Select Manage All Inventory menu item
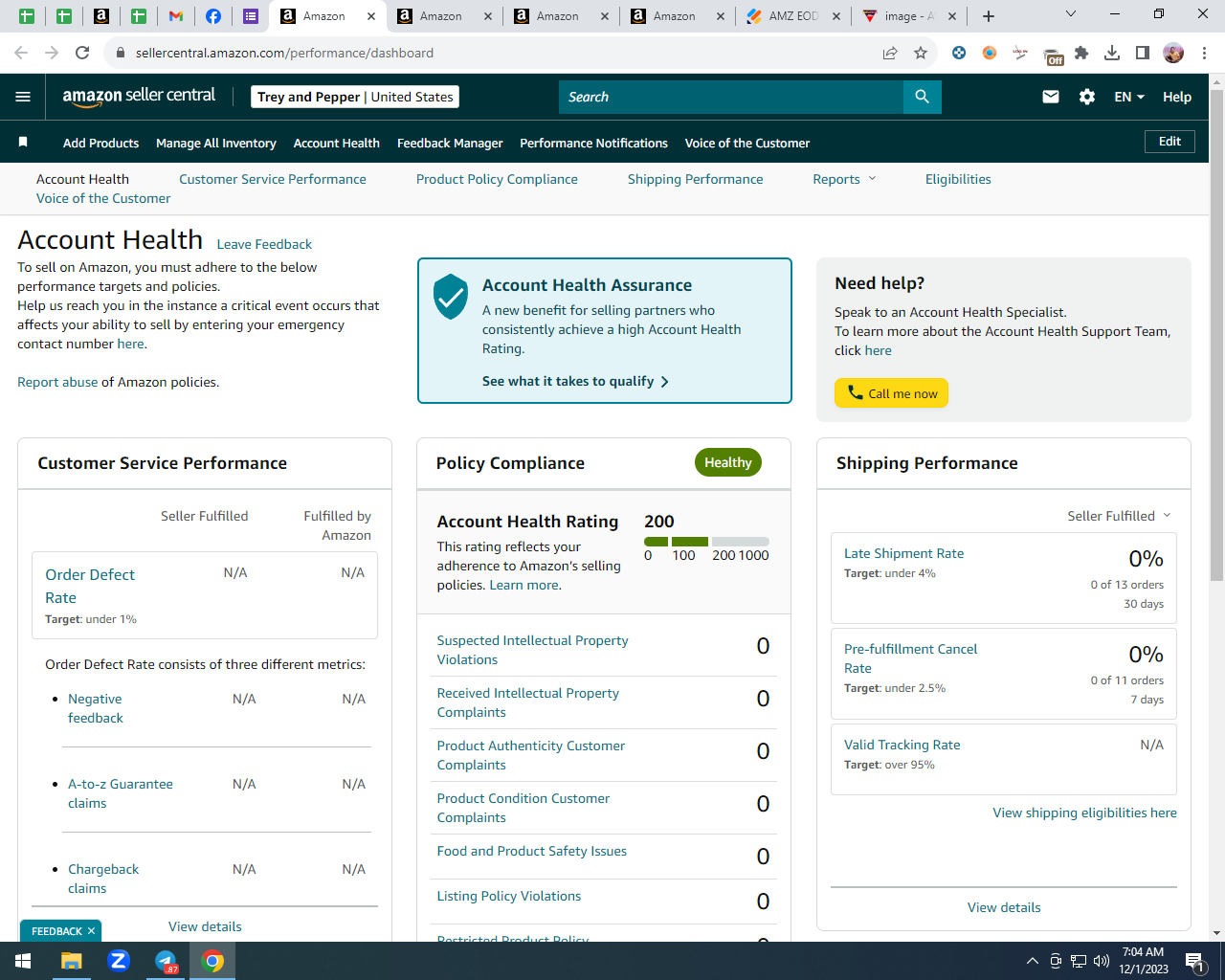The image size is (1225, 980). point(216,143)
